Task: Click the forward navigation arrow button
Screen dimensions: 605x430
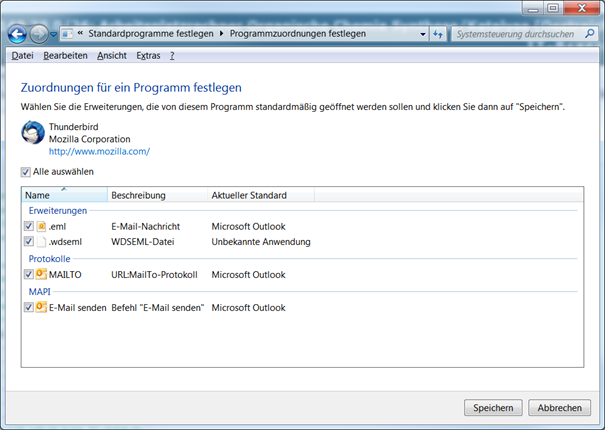Action: click(x=38, y=34)
